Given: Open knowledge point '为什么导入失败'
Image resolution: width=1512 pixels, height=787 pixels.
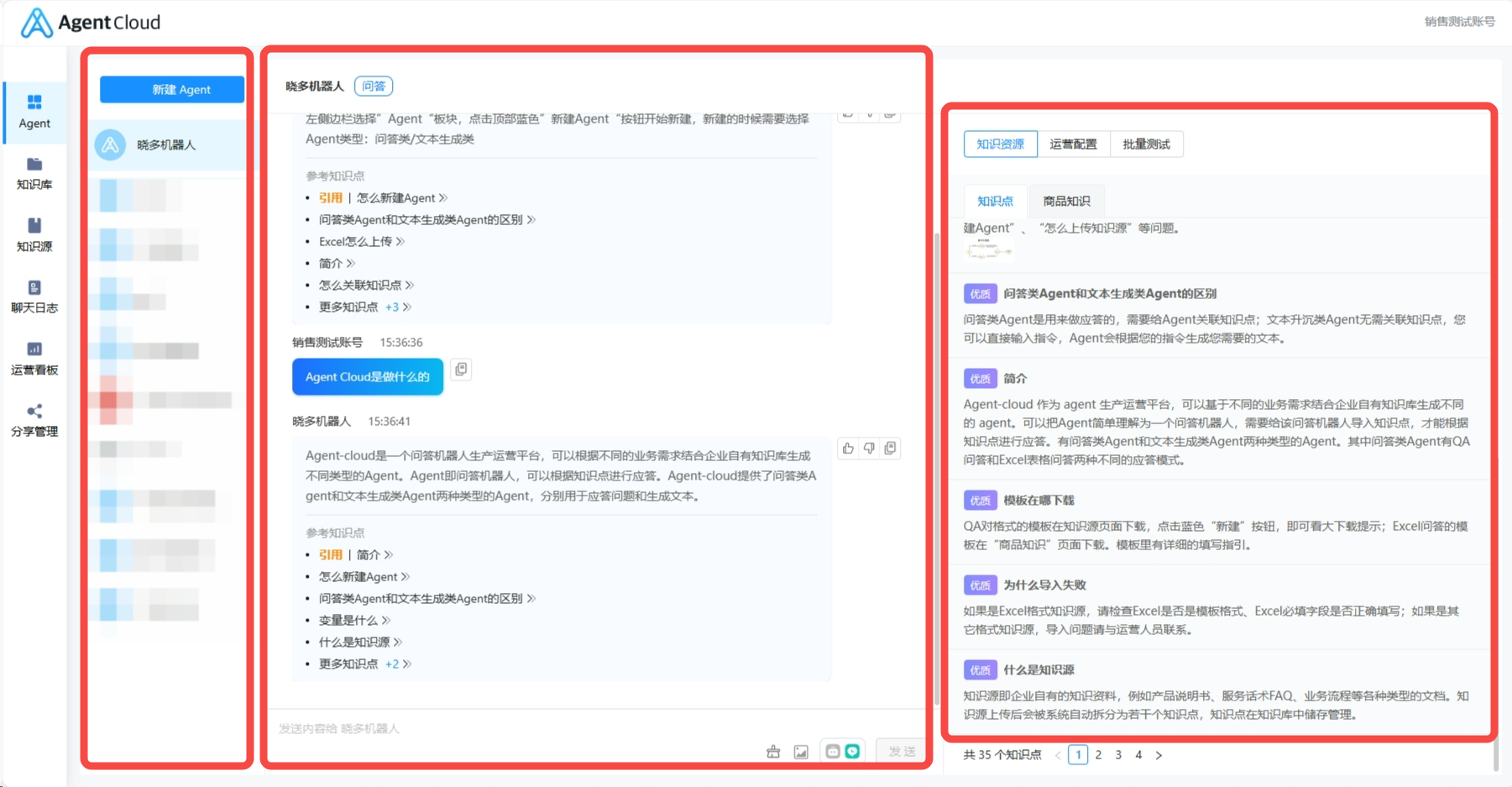Looking at the screenshot, I should pyautogui.click(x=1044, y=585).
